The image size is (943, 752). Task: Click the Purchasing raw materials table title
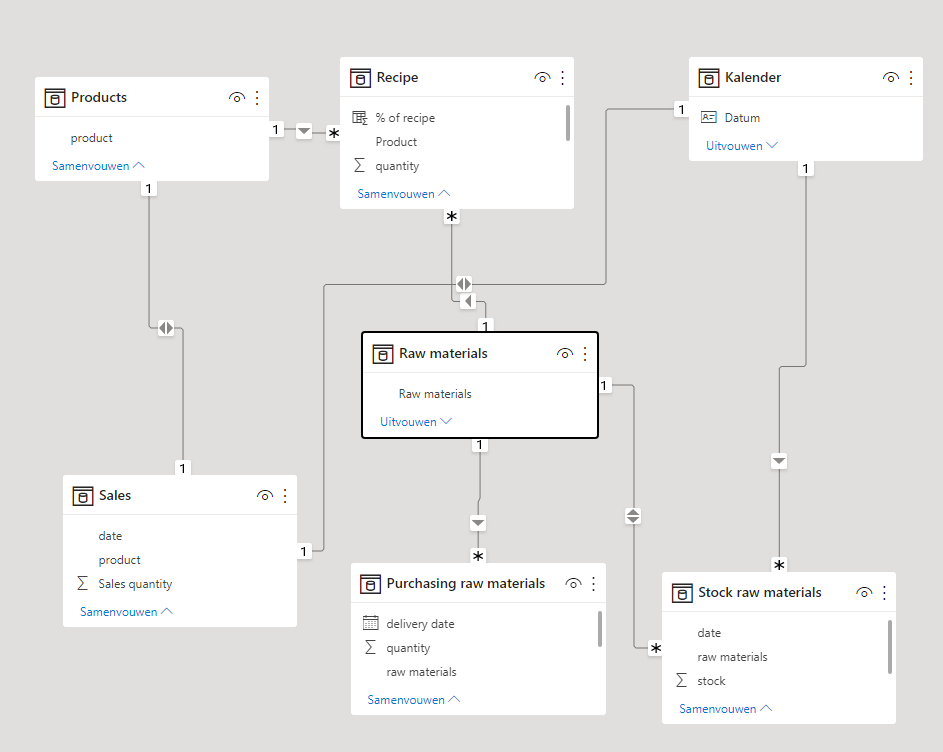pos(465,584)
